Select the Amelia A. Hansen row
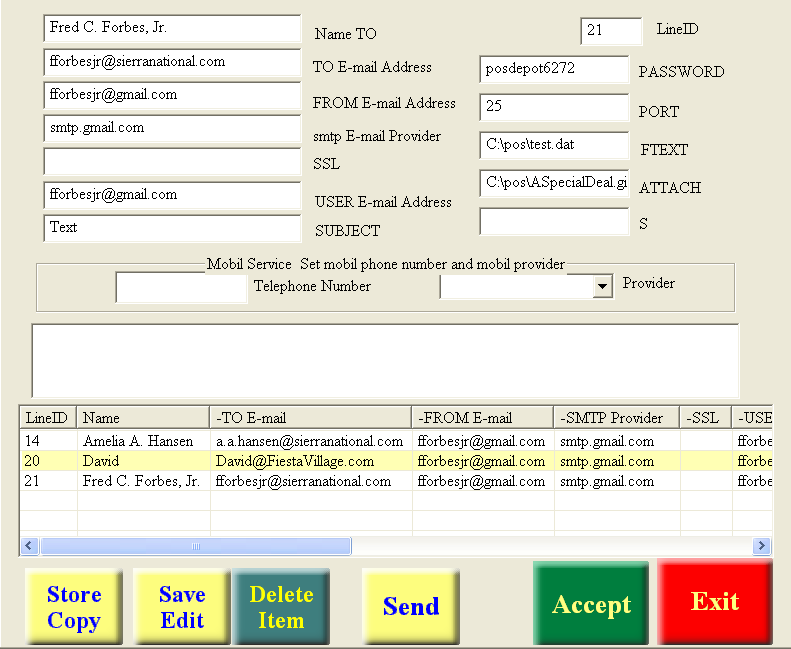This screenshot has width=791, height=649. (x=138, y=441)
